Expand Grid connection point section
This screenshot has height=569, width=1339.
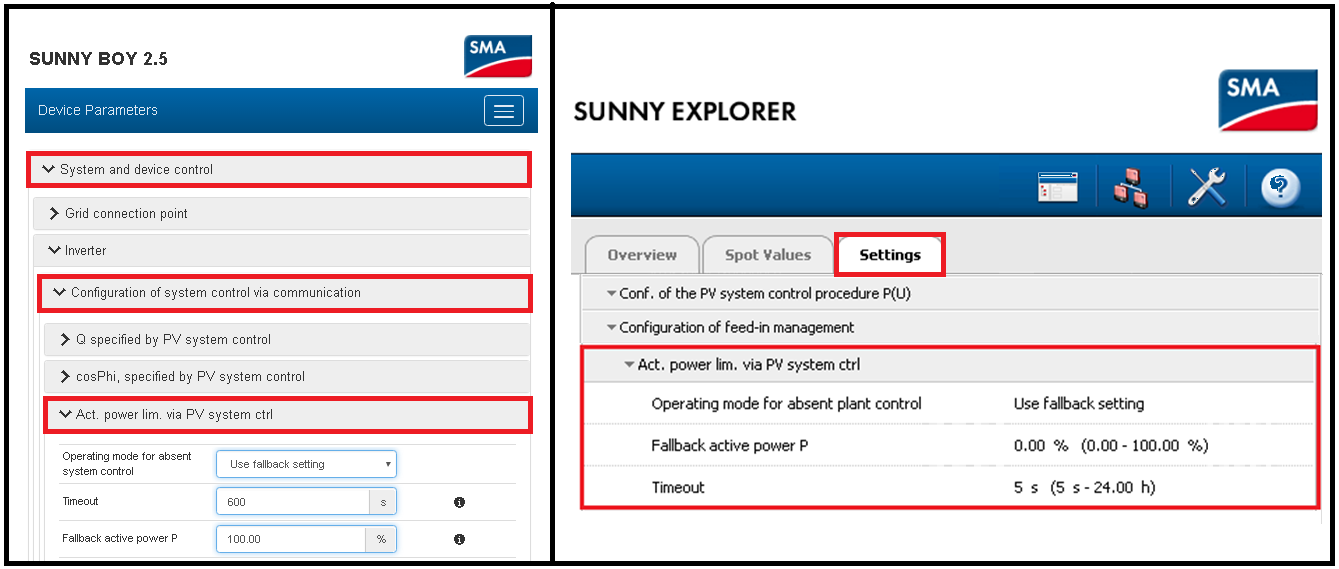281,214
